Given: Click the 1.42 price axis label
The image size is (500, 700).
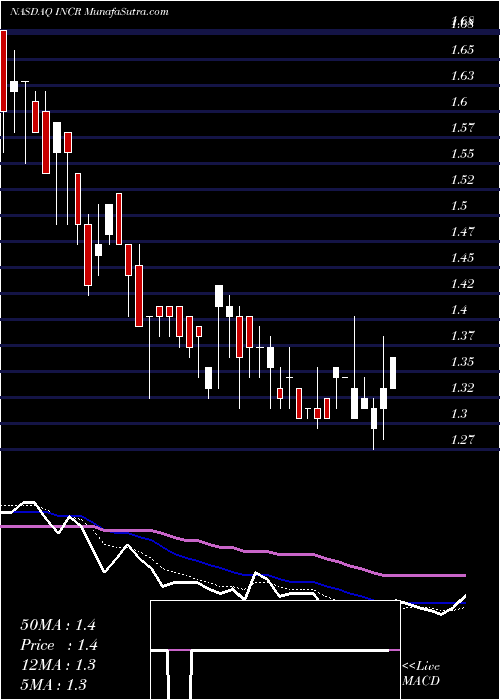Looking at the screenshot, I should (x=462, y=283).
